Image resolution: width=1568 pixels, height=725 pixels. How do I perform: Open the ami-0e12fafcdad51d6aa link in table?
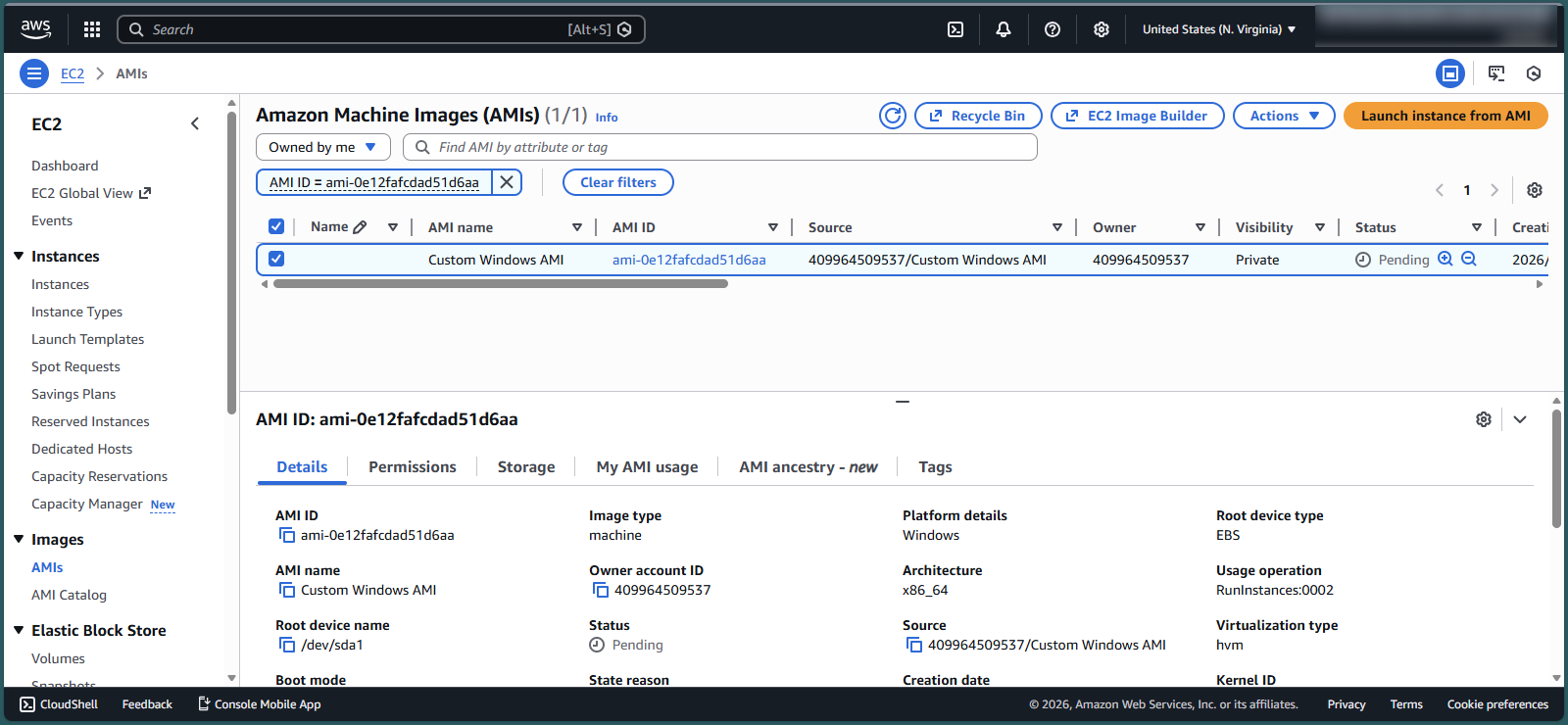[689, 260]
